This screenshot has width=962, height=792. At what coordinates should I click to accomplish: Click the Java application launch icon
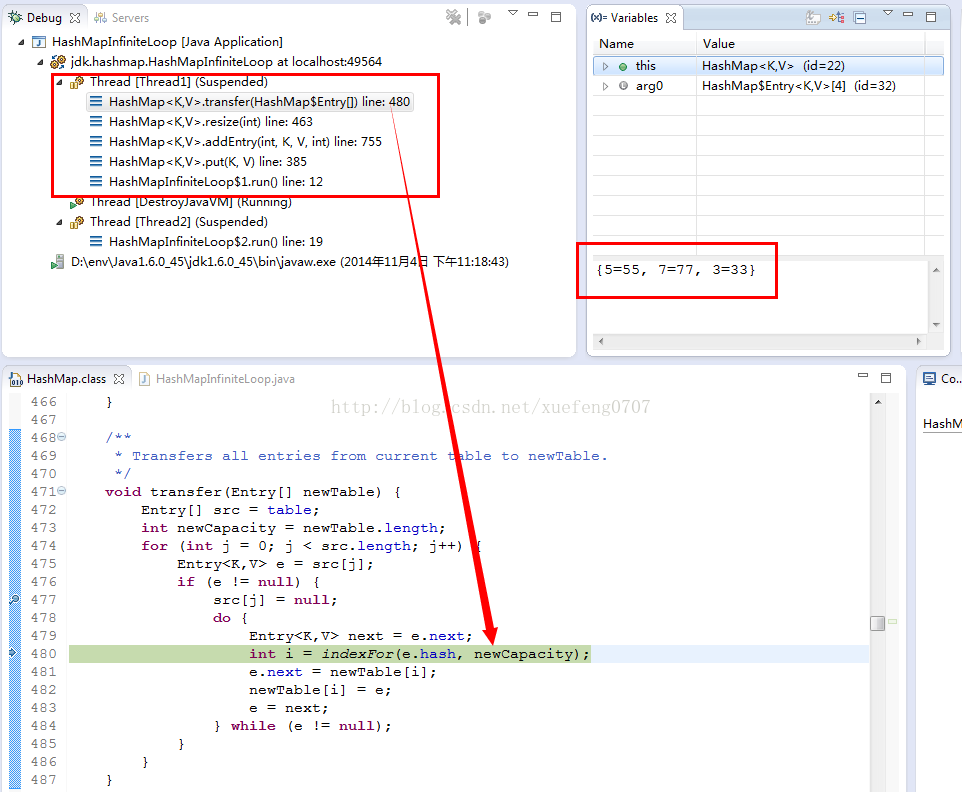[39, 42]
